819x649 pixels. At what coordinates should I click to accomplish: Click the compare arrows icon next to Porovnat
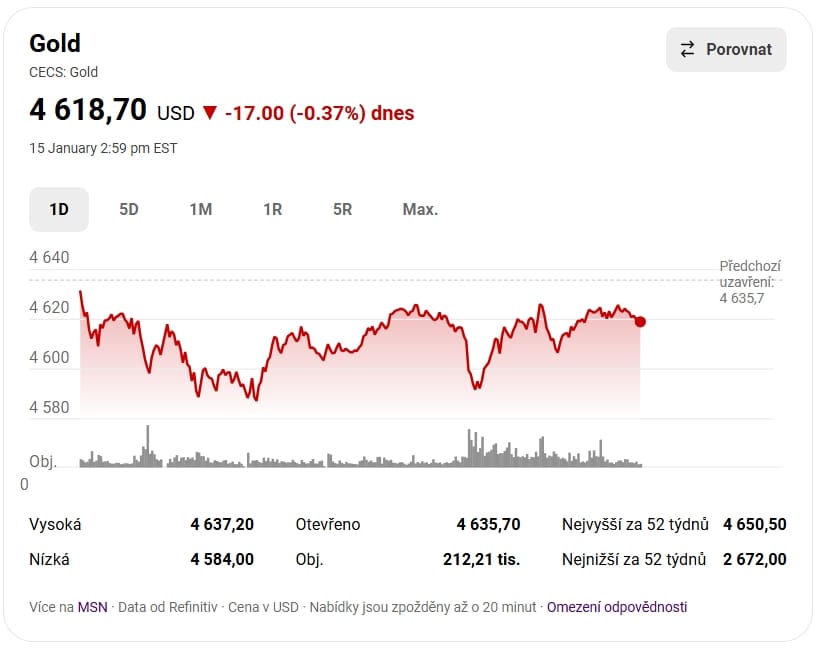tap(688, 49)
